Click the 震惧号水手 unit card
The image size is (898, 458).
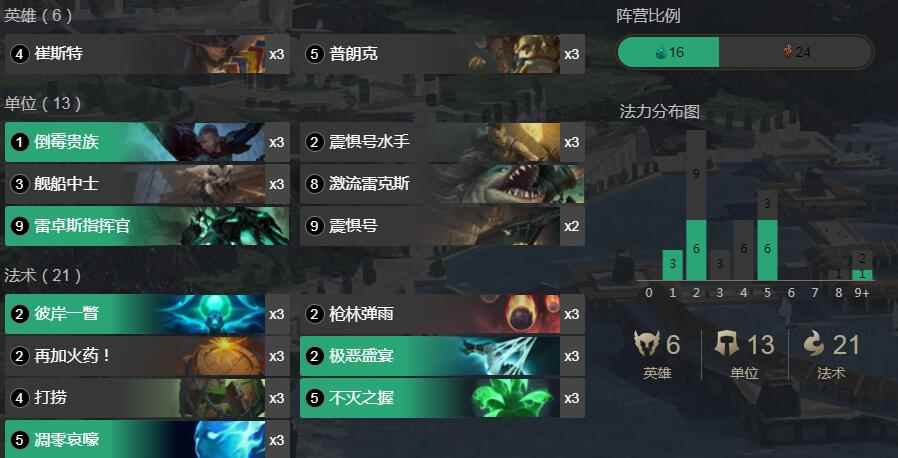pos(442,142)
